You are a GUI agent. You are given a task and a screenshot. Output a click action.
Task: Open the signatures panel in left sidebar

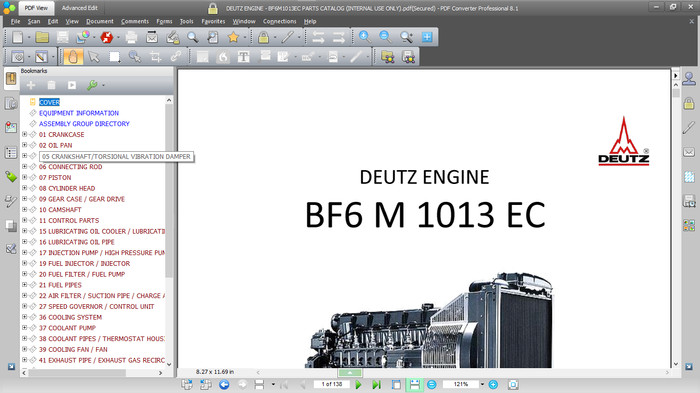[11, 201]
